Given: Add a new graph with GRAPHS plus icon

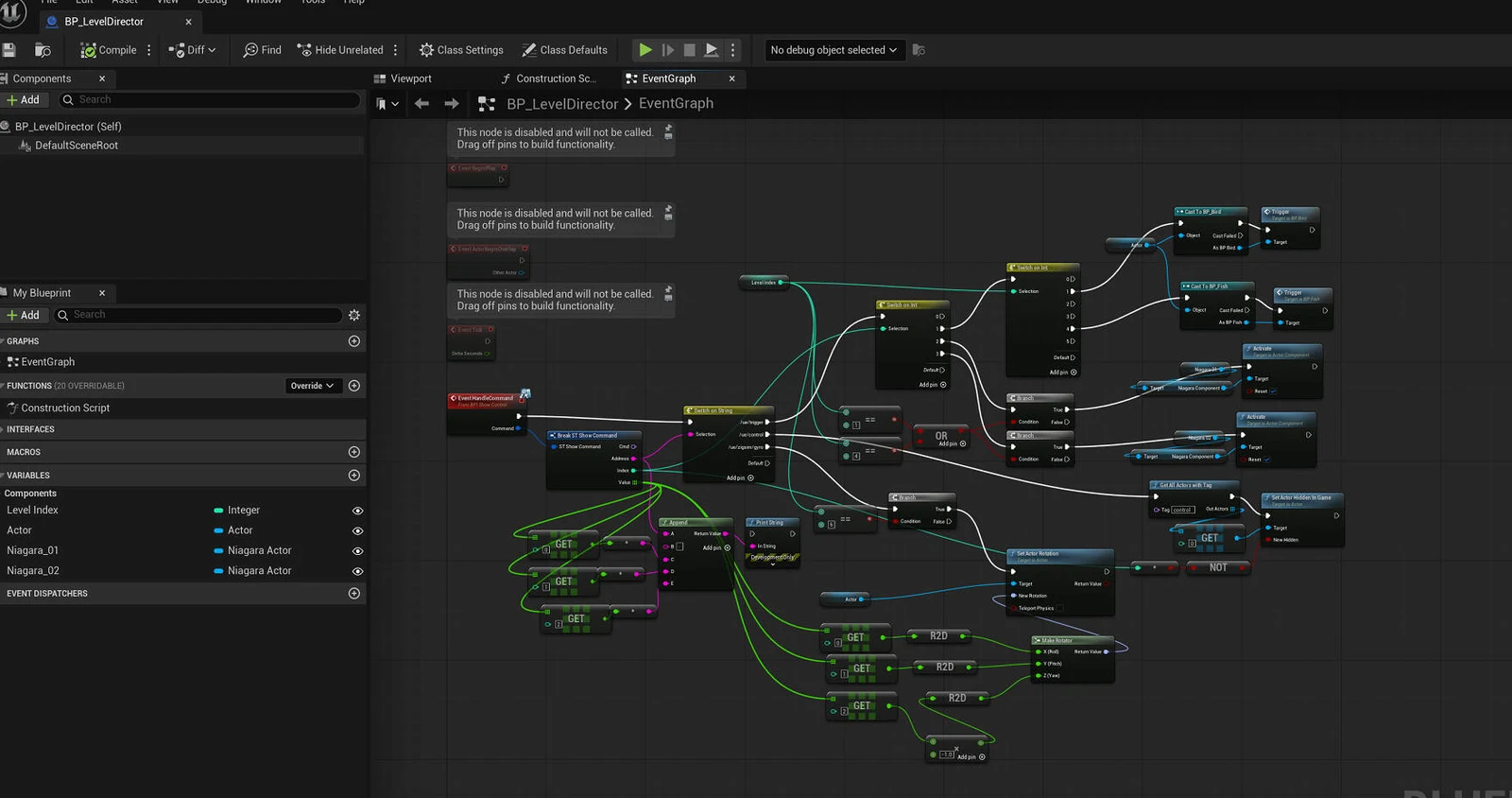Looking at the screenshot, I should (x=354, y=341).
